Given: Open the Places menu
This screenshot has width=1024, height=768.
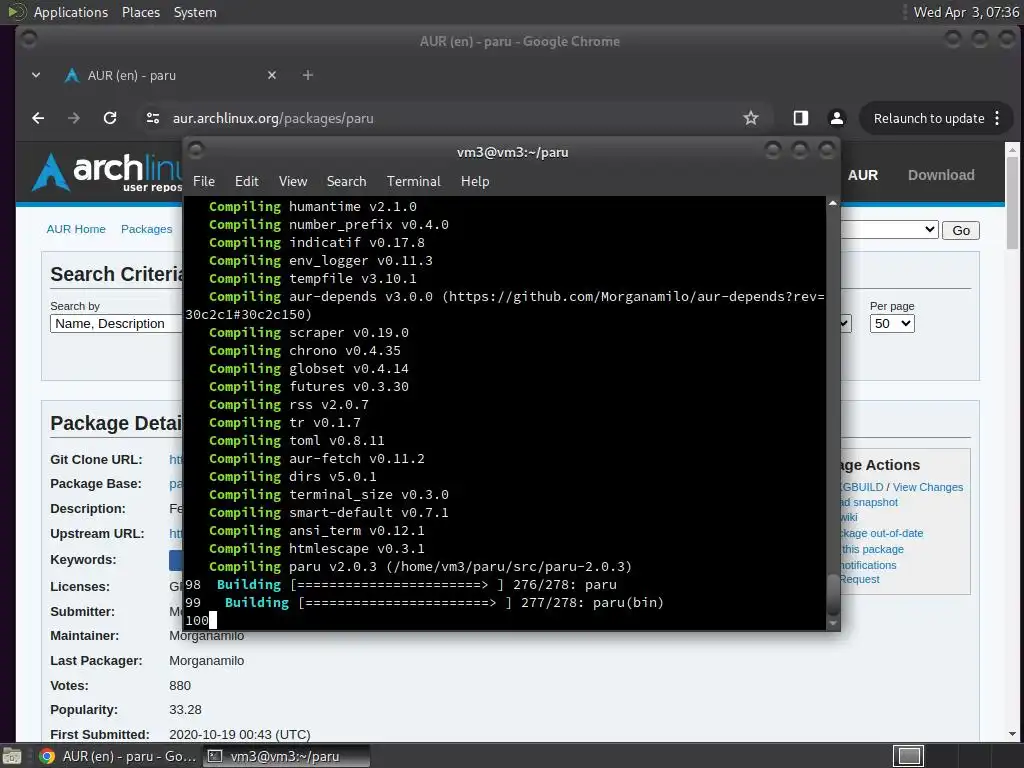Looking at the screenshot, I should 141,12.
